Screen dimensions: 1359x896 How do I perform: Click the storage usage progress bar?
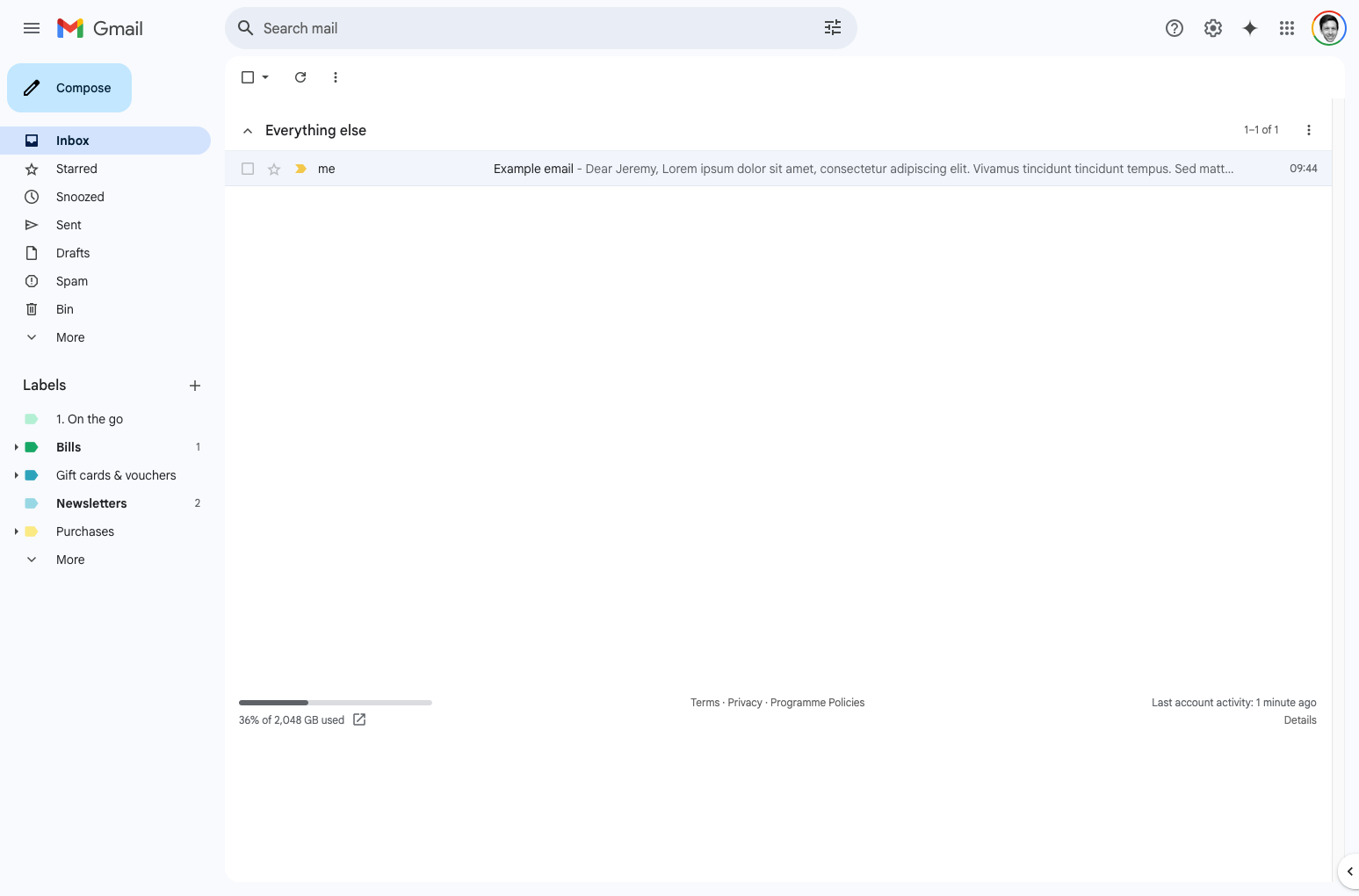pos(336,703)
